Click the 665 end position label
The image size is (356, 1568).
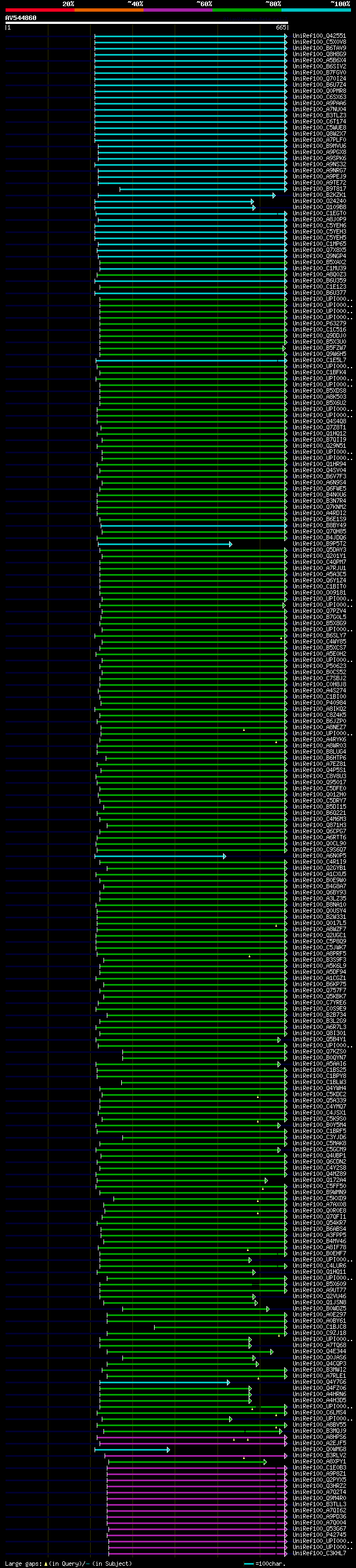pyautogui.click(x=281, y=27)
